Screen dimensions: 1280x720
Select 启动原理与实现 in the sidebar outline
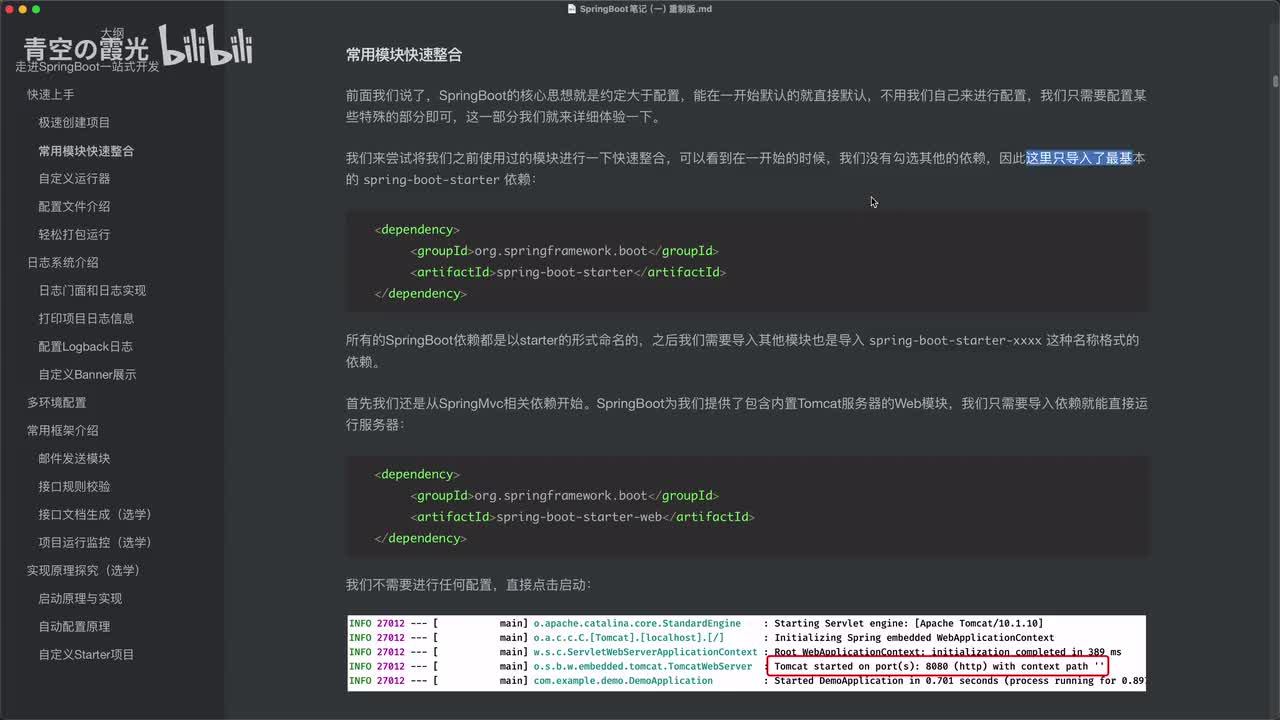click(x=81, y=599)
